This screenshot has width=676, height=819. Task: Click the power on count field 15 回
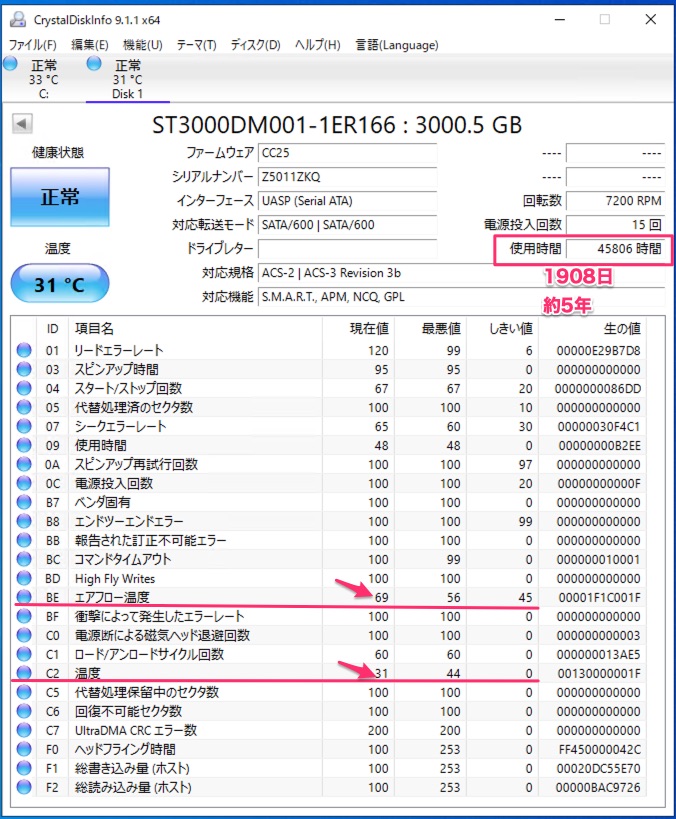pos(615,225)
